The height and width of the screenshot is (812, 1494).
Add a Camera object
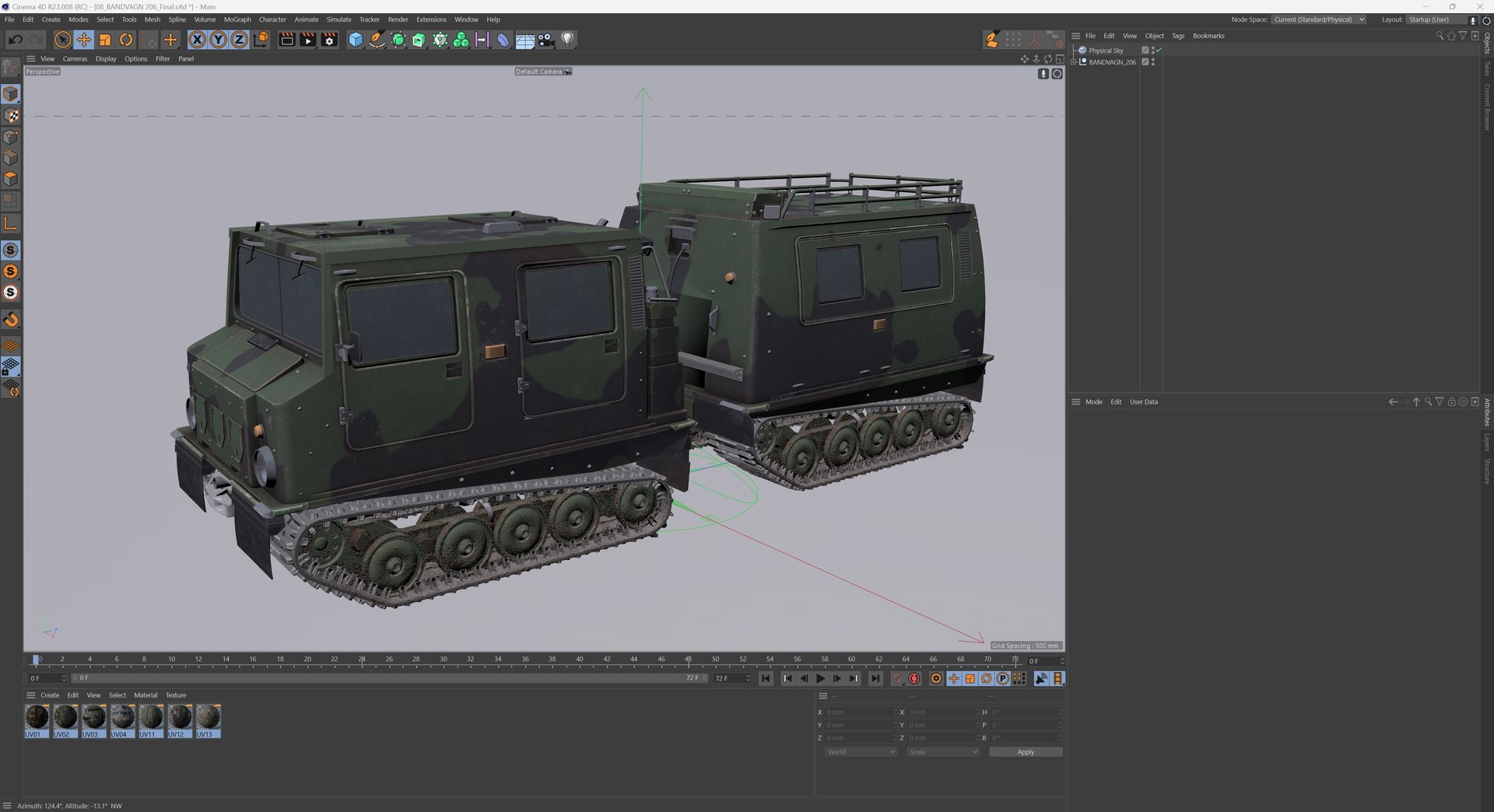tap(546, 40)
